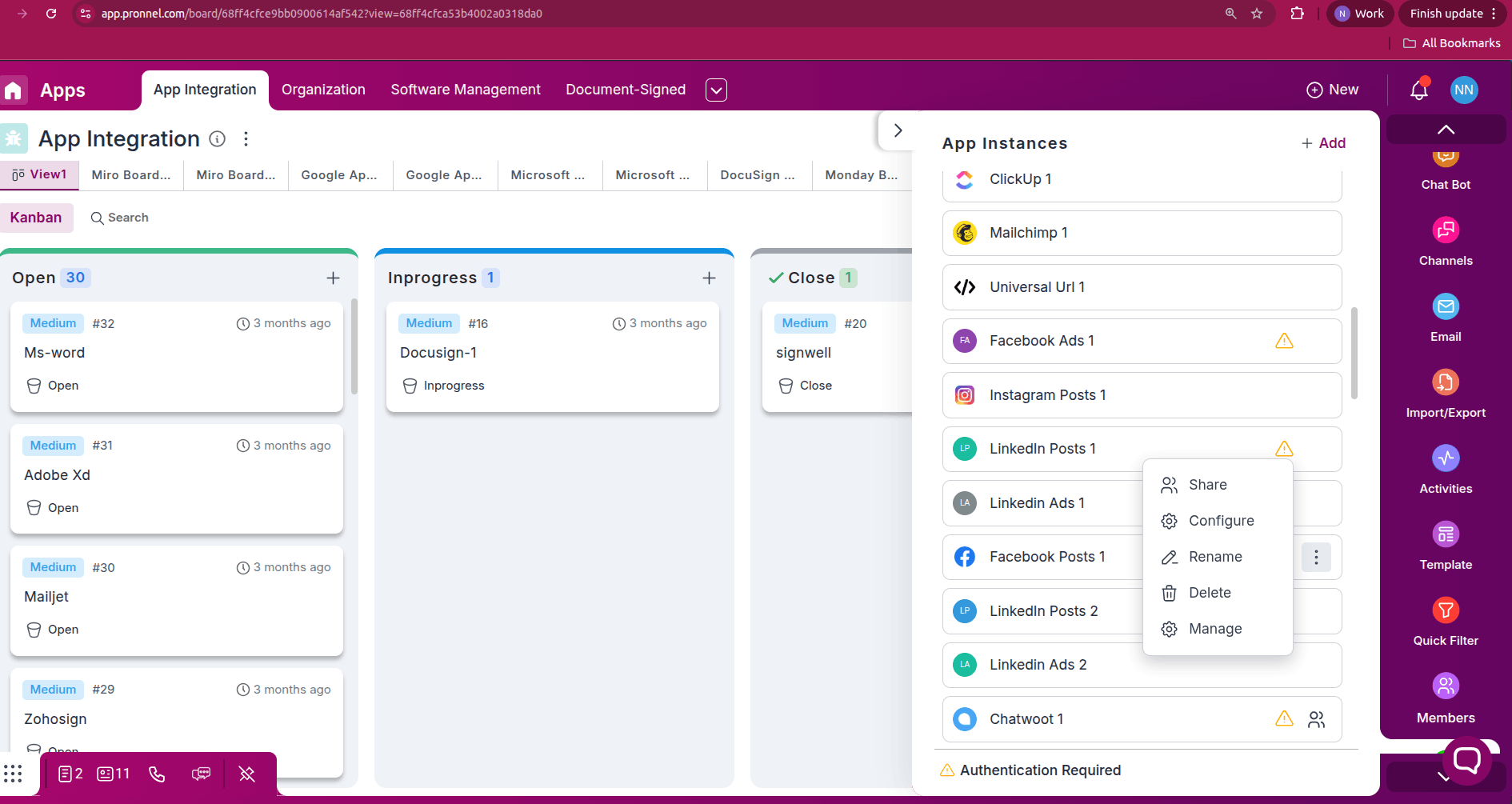Screen dimensions: 1512x804
Task: Collapse the right sidebar using the up chevron
Action: (x=1445, y=129)
